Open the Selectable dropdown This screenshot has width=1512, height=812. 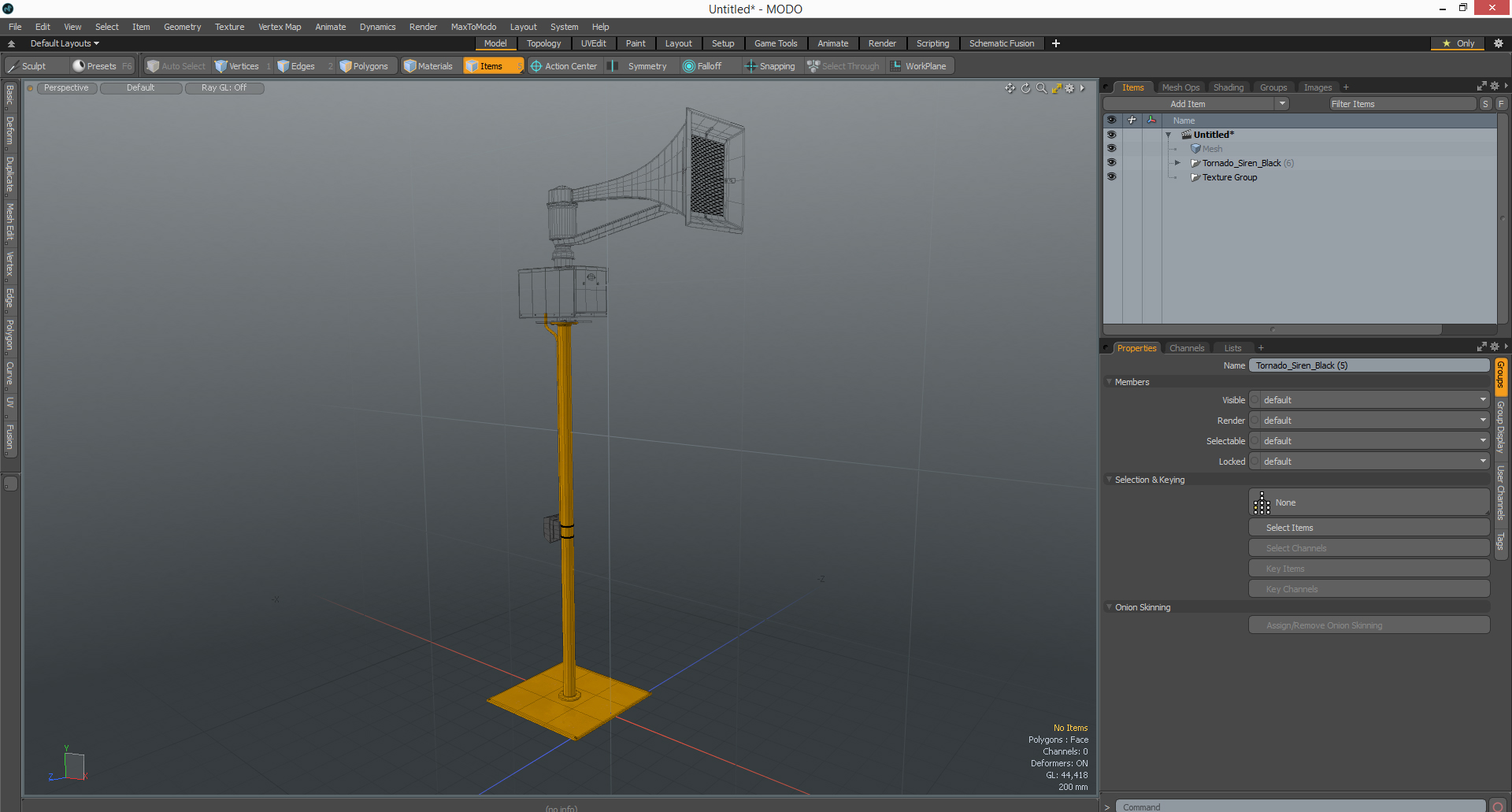point(1369,441)
